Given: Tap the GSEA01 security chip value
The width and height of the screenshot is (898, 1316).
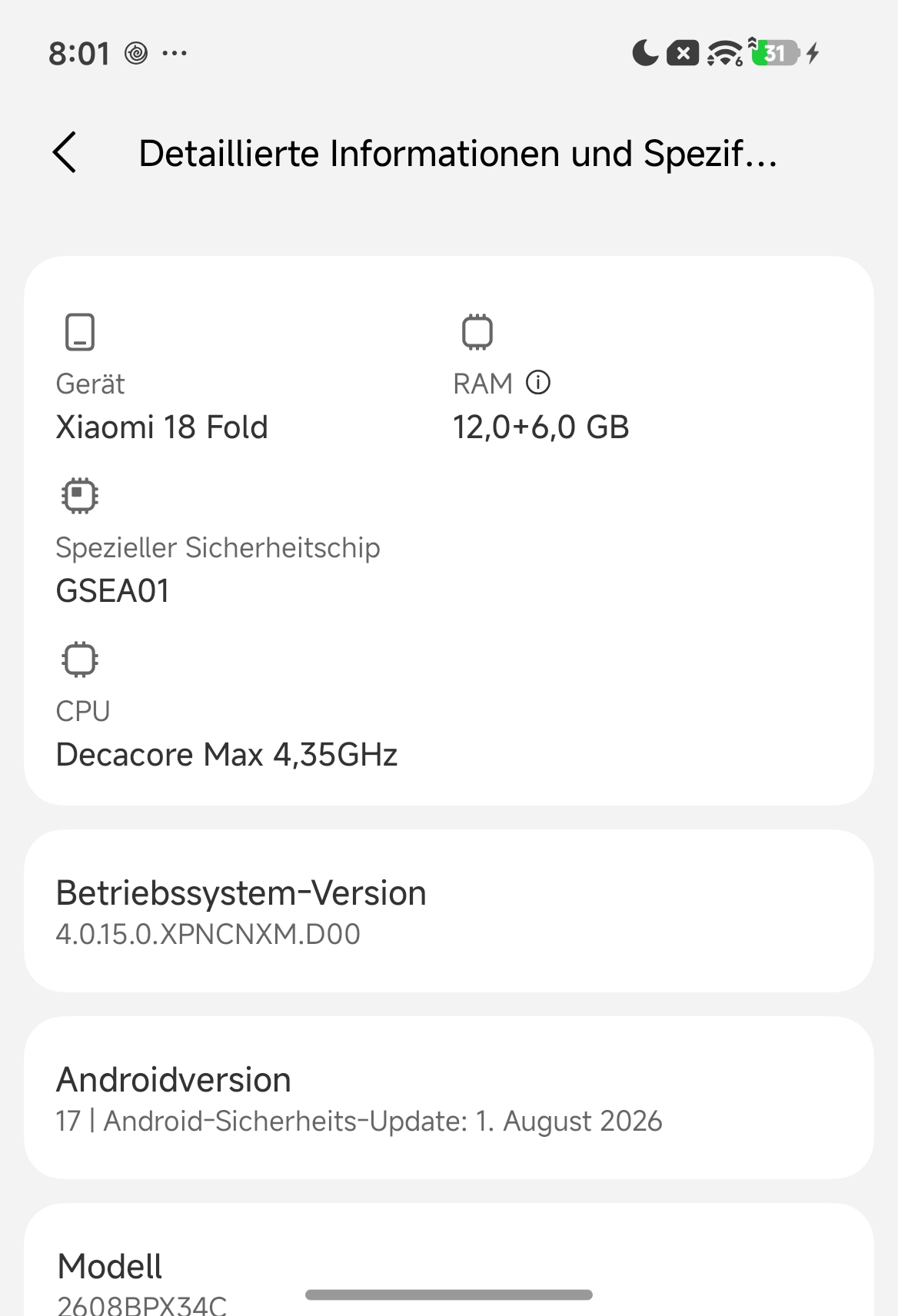Looking at the screenshot, I should (x=113, y=591).
